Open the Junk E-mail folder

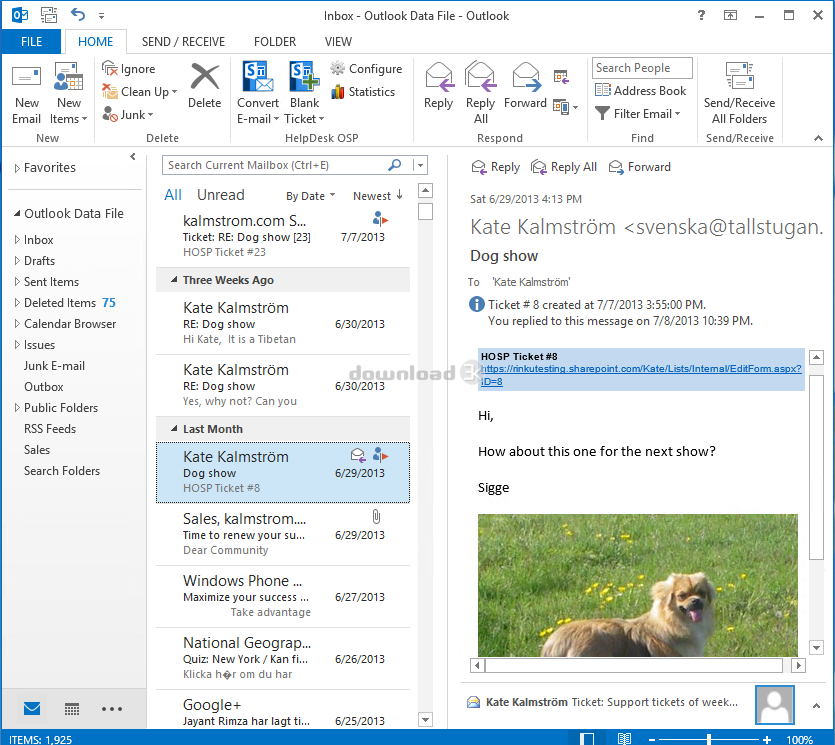[x=54, y=366]
